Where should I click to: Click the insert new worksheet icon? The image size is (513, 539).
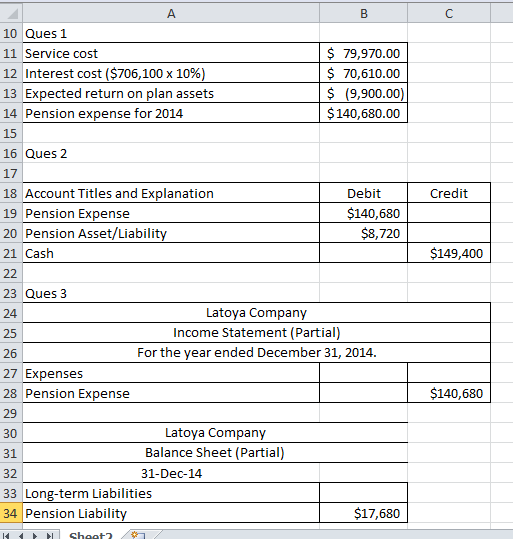pos(138,535)
